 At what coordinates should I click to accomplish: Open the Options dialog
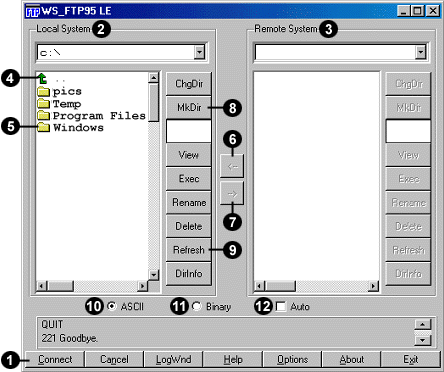tap(292, 360)
